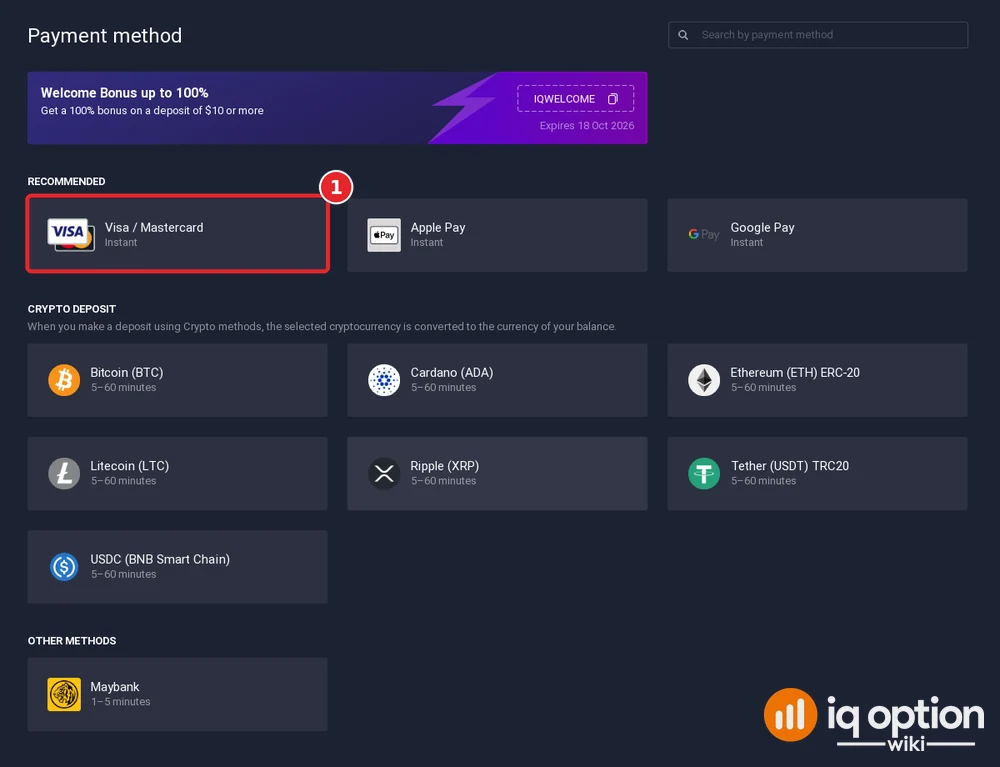This screenshot has height=767, width=1000.
Task: Select Tether (USDT) TRC20 deposit option
Action: [818, 473]
